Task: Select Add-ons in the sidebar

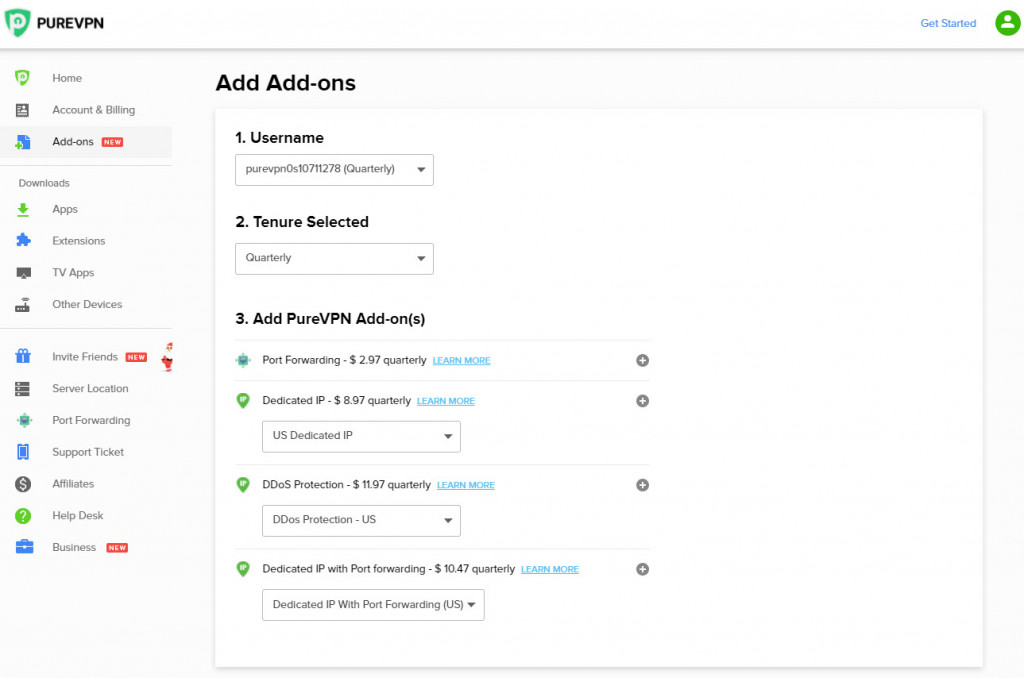Action: (72, 142)
